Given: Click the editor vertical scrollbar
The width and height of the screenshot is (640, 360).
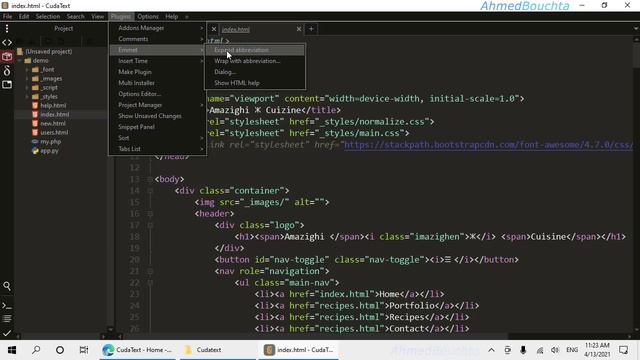Looking at the screenshot, I should click(x=636, y=184).
